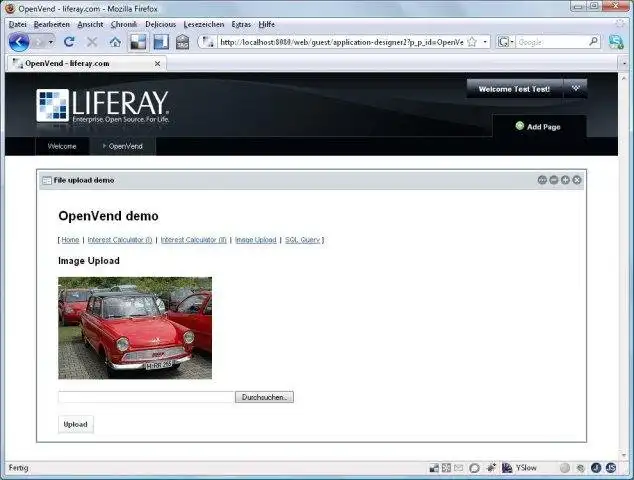Click the Durchsuchen... browse button

[264, 397]
